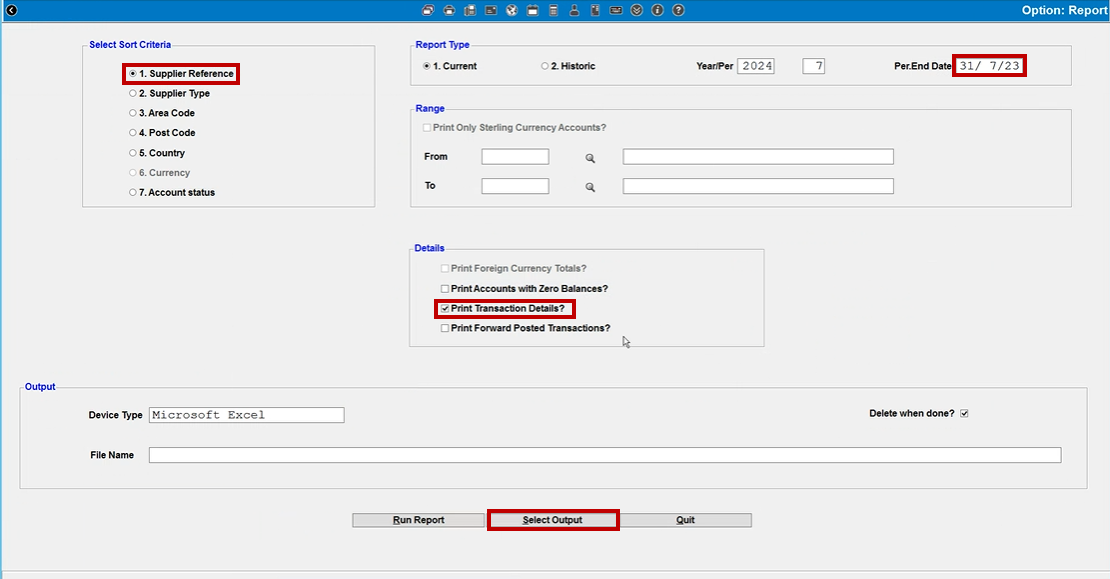Screen dimensions: 1110x579
Task: Select Post Code sort option
Action: pos(162,133)
